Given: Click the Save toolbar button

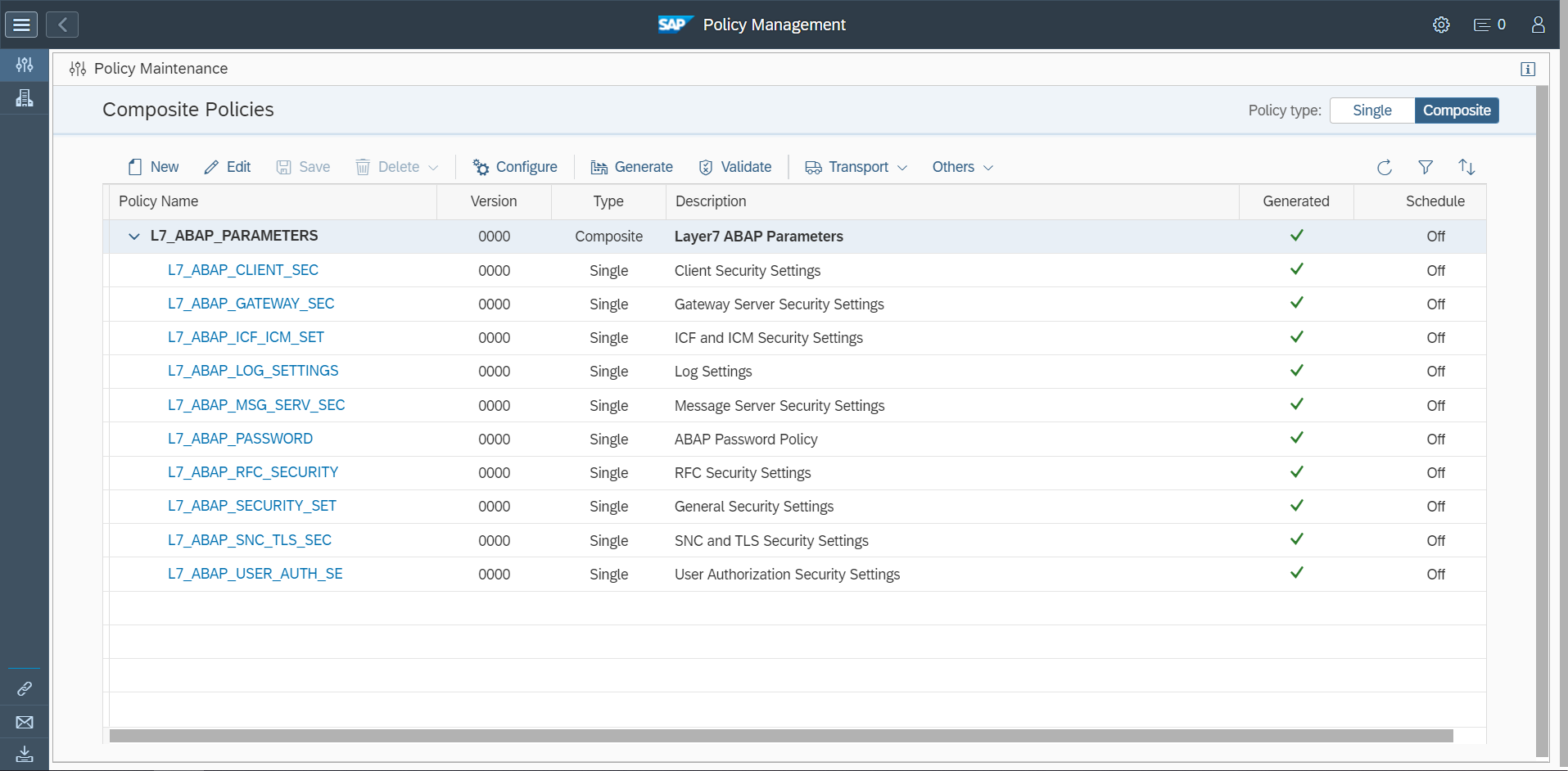Looking at the screenshot, I should [303, 167].
